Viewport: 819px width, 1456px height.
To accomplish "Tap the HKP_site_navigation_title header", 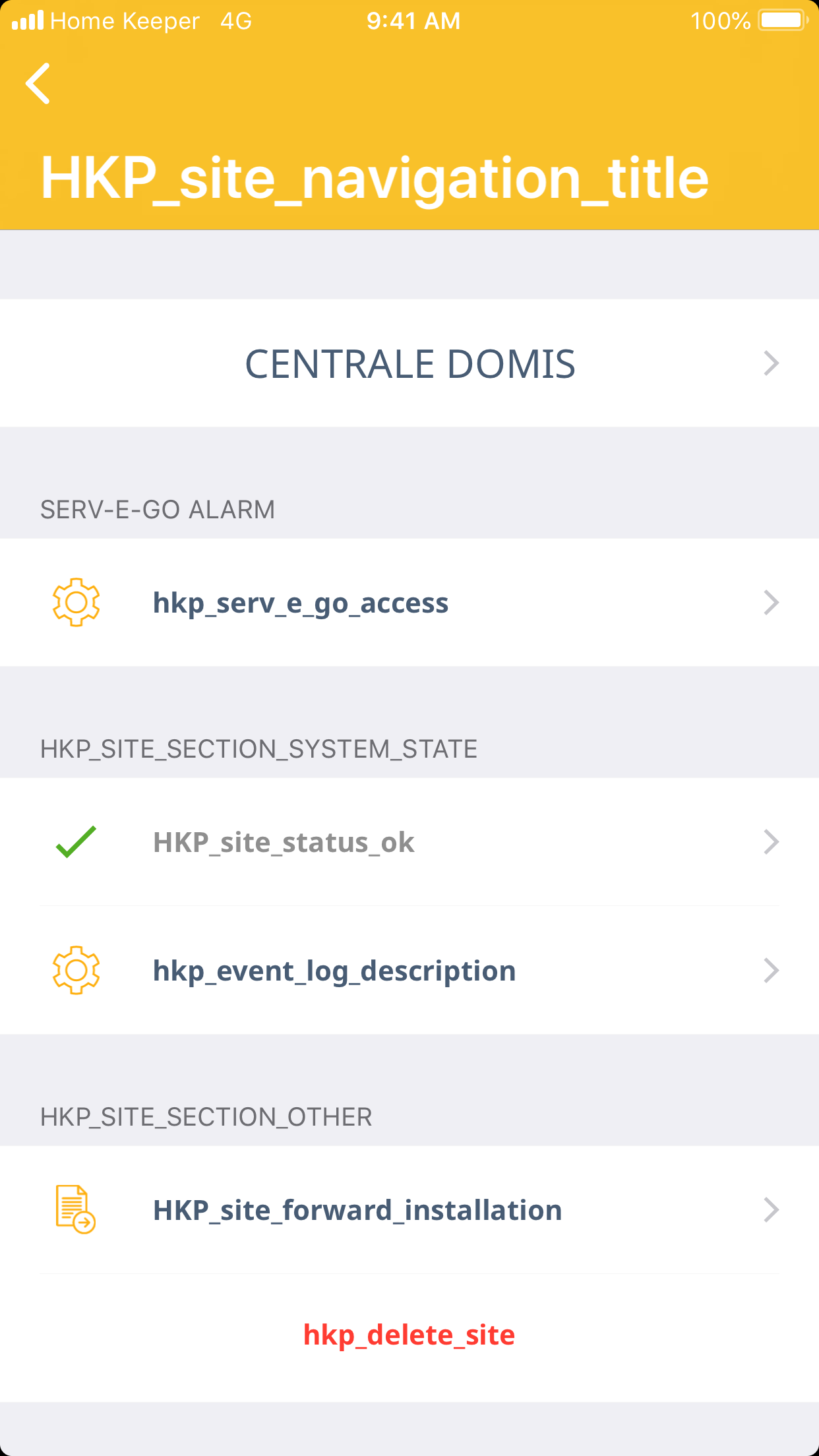I will (375, 178).
